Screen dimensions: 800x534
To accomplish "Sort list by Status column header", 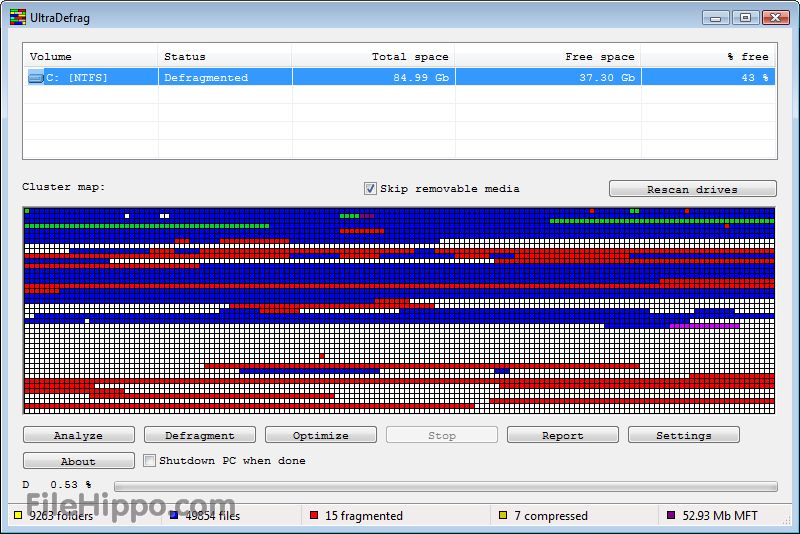I will [225, 57].
